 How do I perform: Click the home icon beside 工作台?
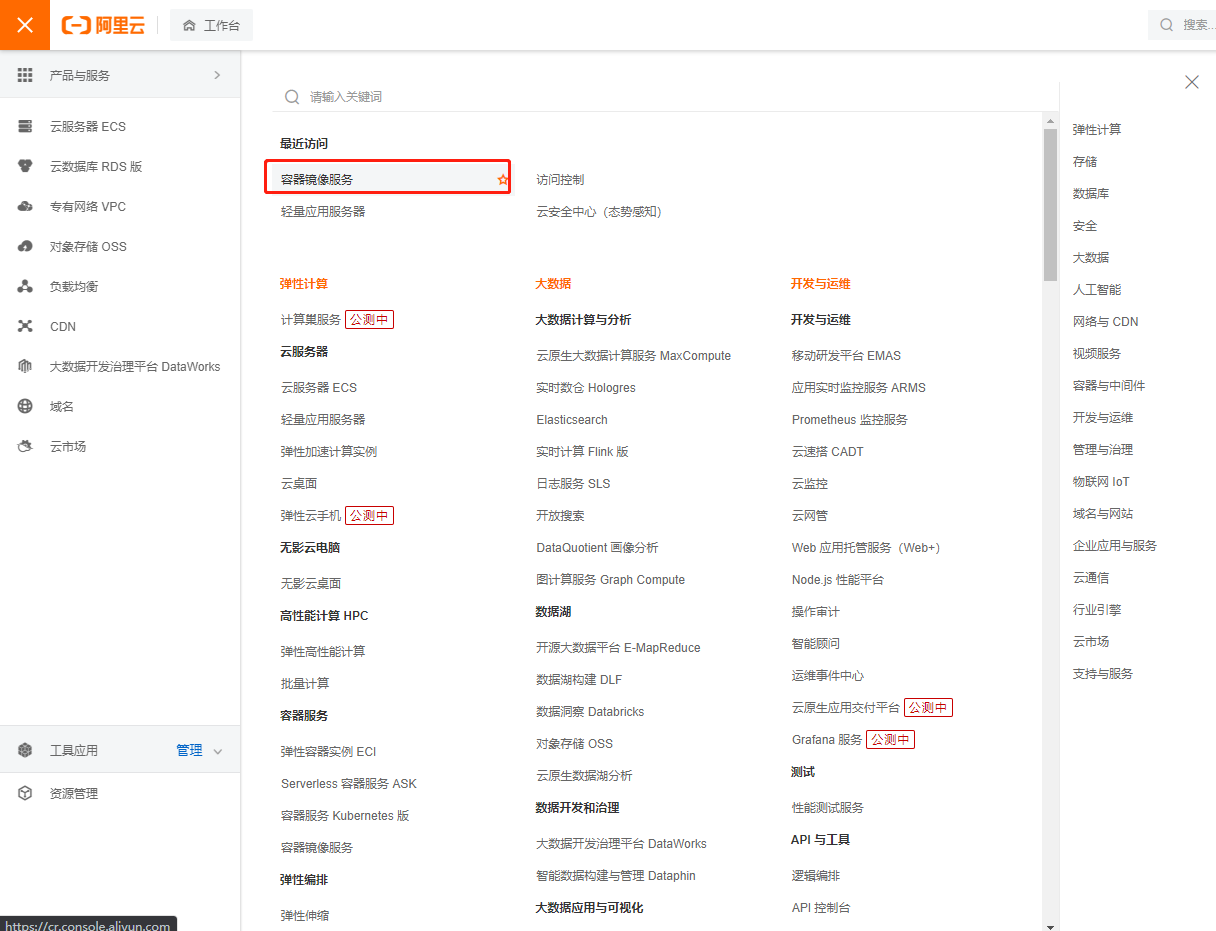[189, 25]
